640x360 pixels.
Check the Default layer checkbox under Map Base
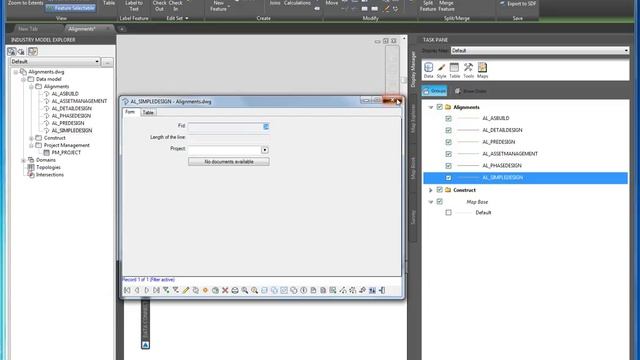pos(449,212)
